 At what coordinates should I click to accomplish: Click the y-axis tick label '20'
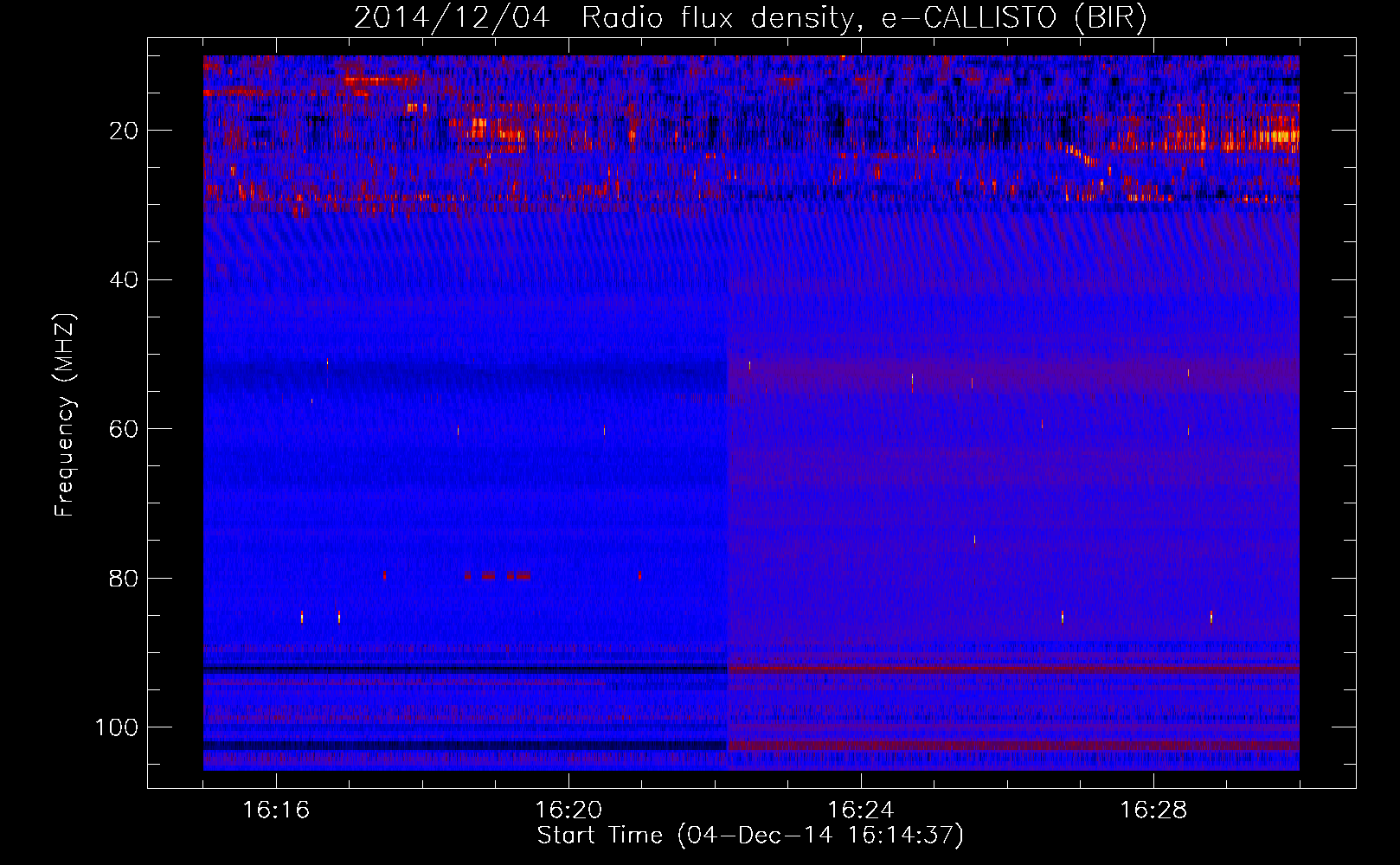click(x=125, y=131)
